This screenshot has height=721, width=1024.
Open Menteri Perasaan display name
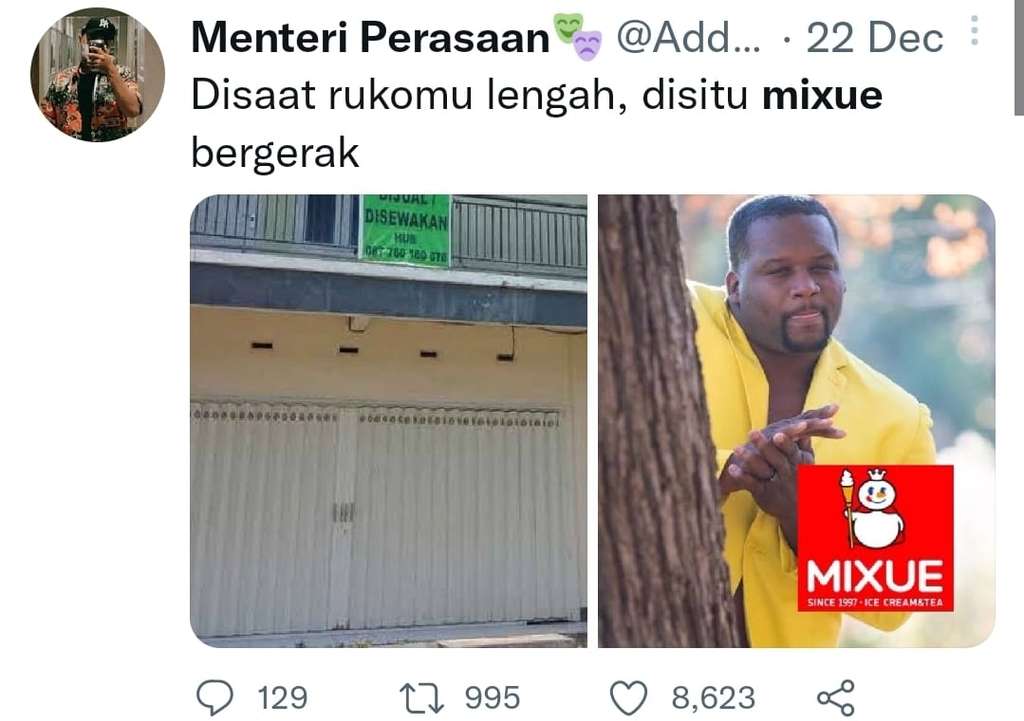point(370,37)
